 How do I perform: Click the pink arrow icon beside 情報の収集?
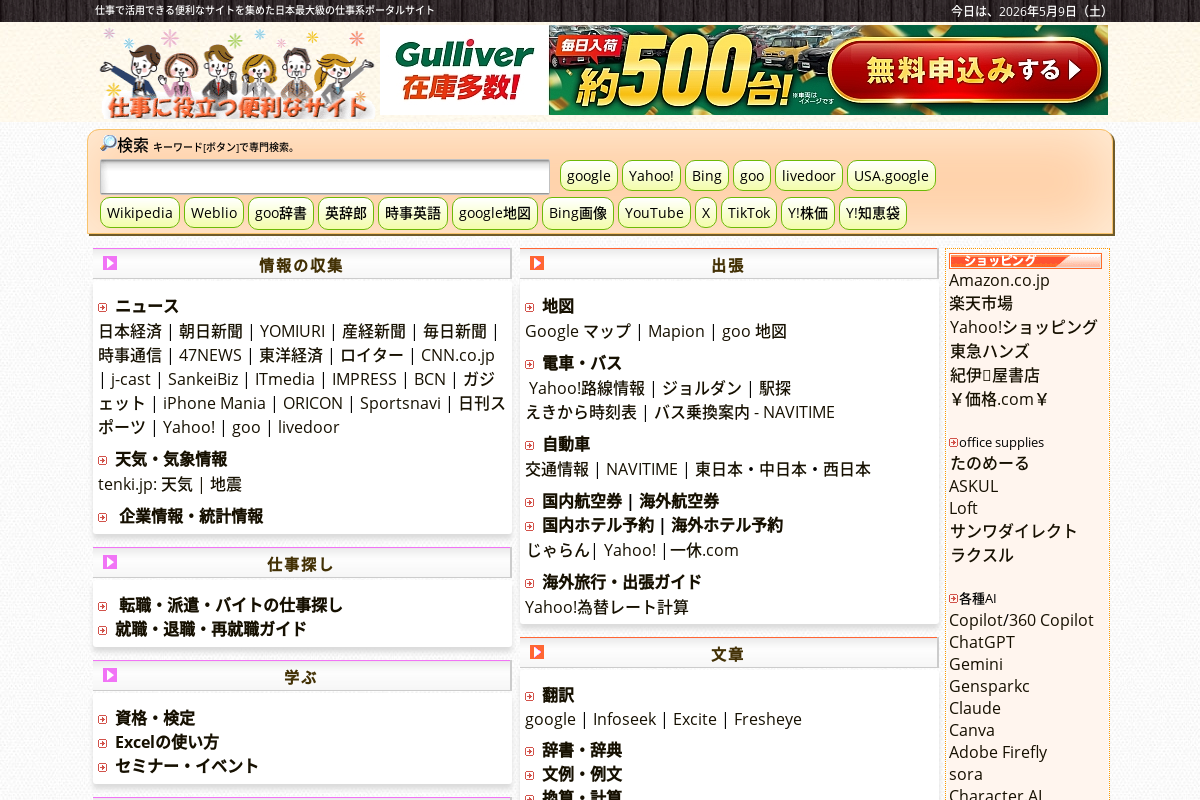pos(110,263)
